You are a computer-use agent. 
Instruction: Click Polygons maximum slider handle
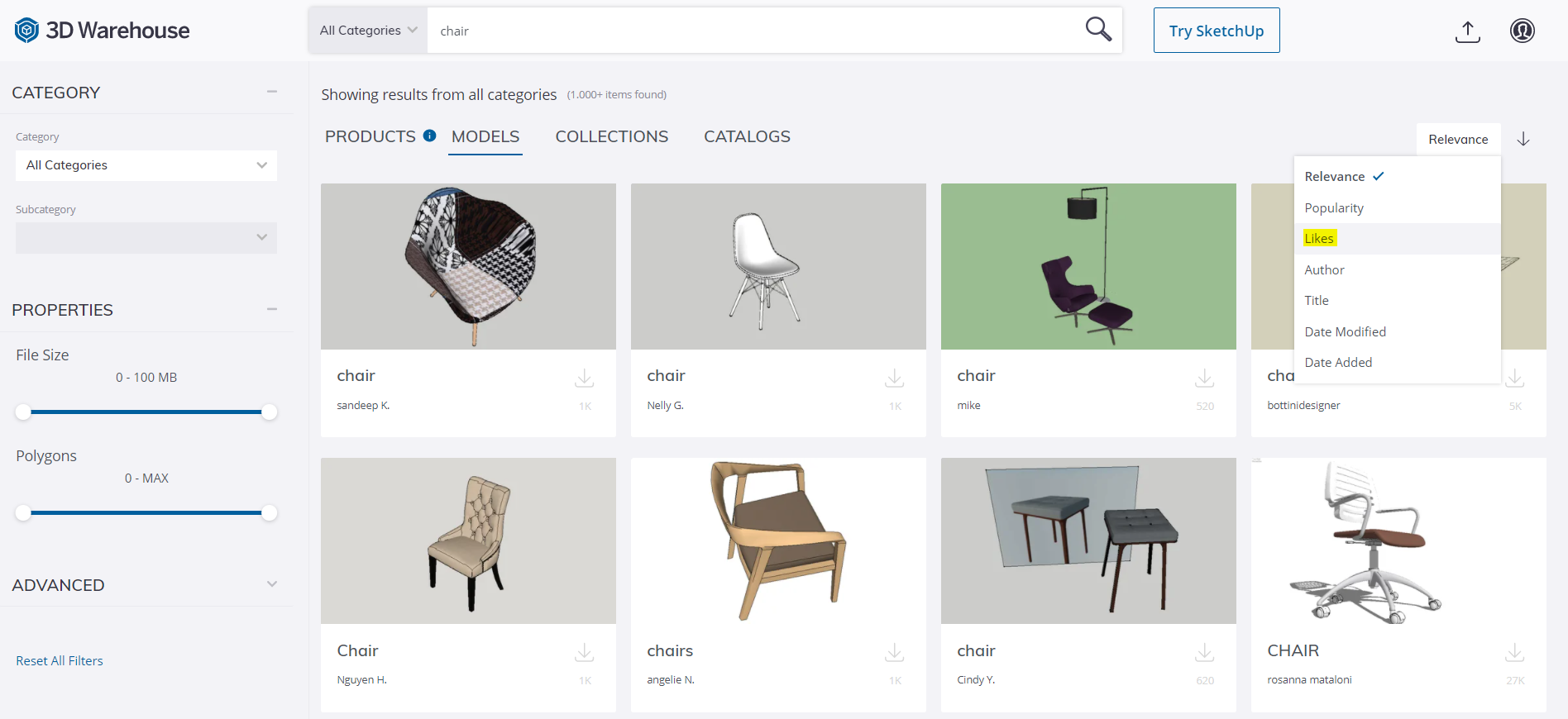pyautogui.click(x=269, y=512)
